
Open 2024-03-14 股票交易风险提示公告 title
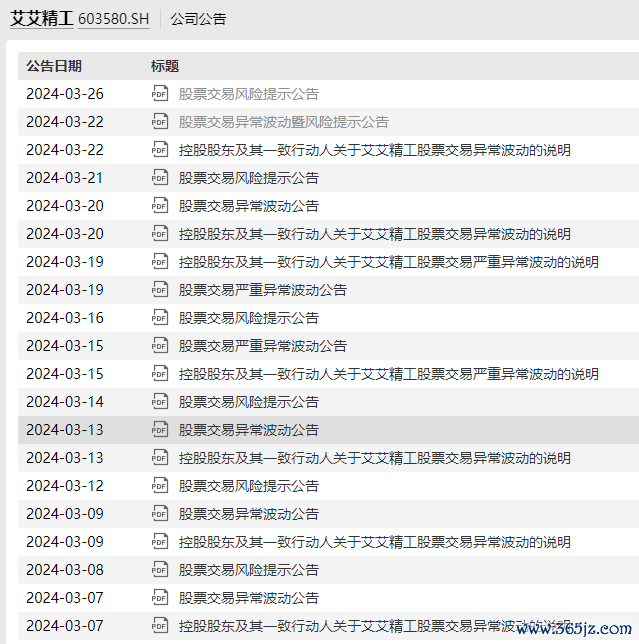point(248,402)
